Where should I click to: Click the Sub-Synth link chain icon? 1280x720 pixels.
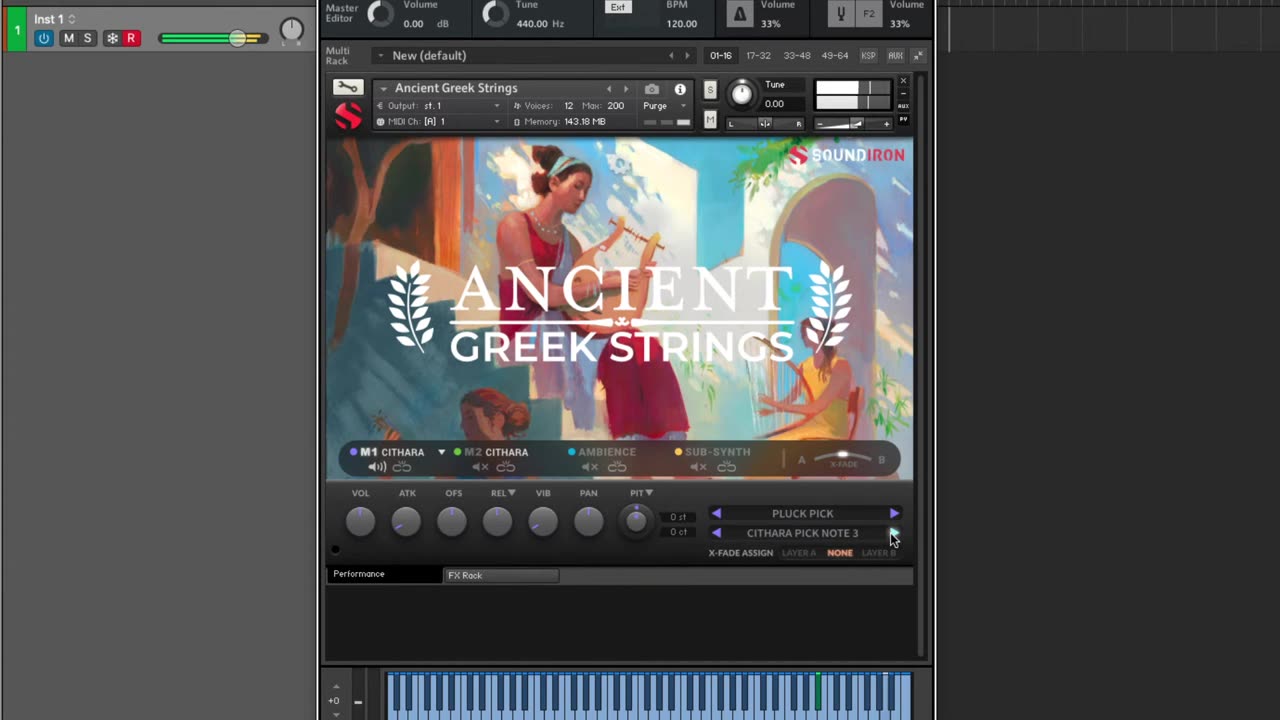pos(727,467)
